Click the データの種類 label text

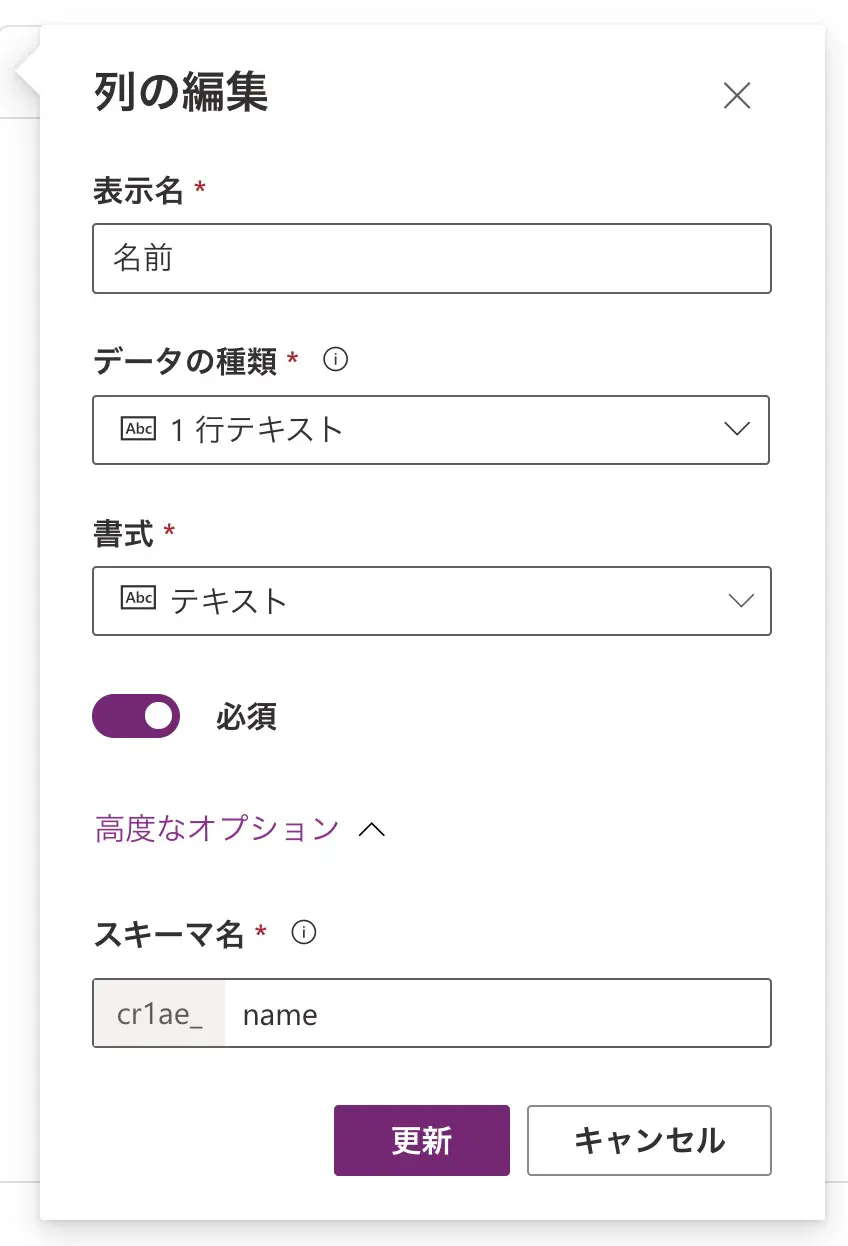click(185, 361)
